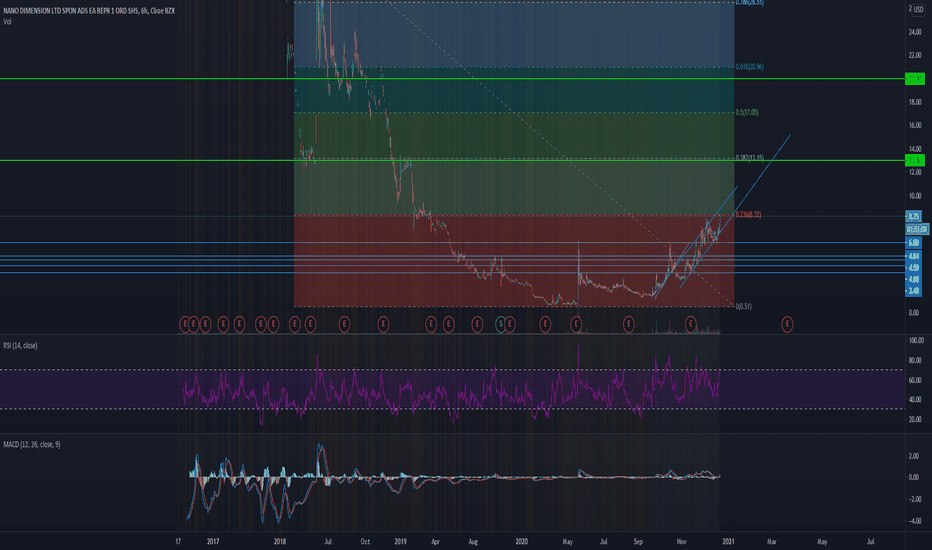Open the earnings marker under the May 2020 spike
932x550 pixels.
point(576,324)
